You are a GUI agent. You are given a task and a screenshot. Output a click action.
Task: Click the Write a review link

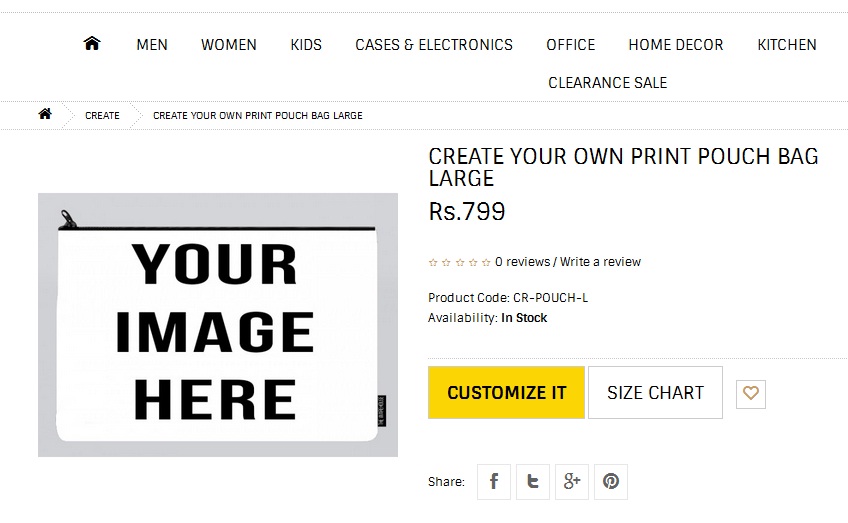600,262
